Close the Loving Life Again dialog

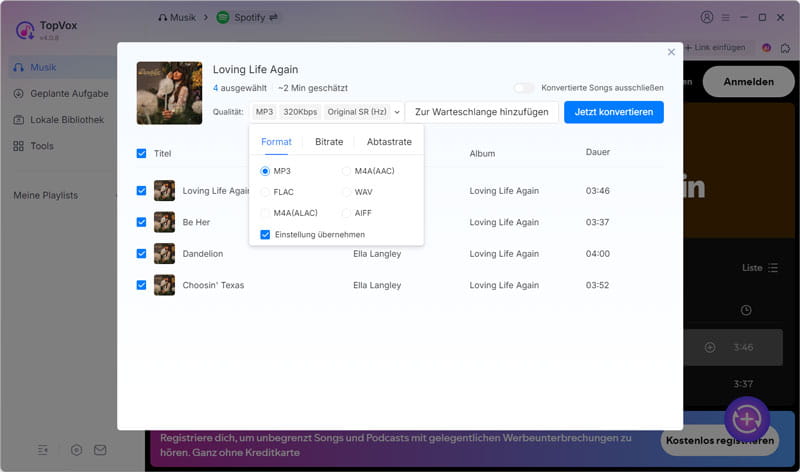coord(671,52)
